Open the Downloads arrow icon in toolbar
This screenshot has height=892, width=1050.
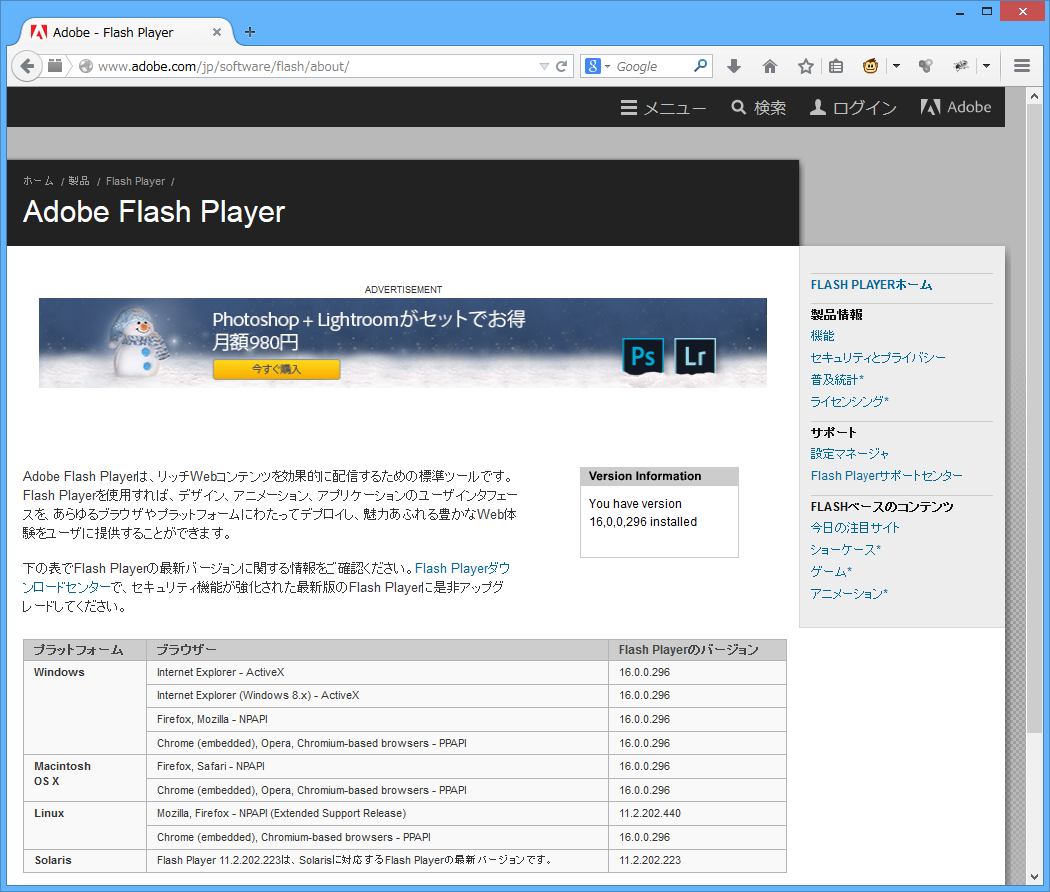click(x=734, y=67)
